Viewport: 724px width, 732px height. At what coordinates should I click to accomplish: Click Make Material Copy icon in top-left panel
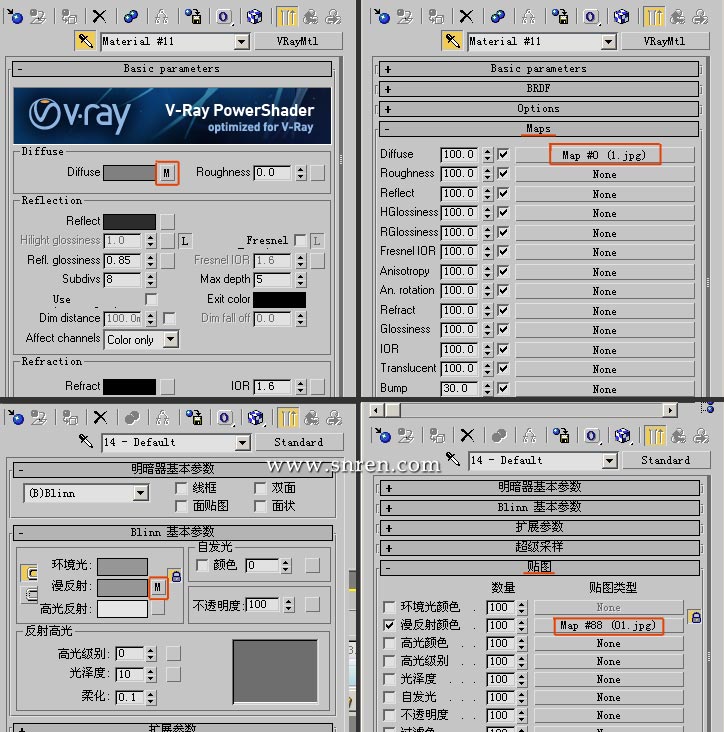click(x=131, y=17)
